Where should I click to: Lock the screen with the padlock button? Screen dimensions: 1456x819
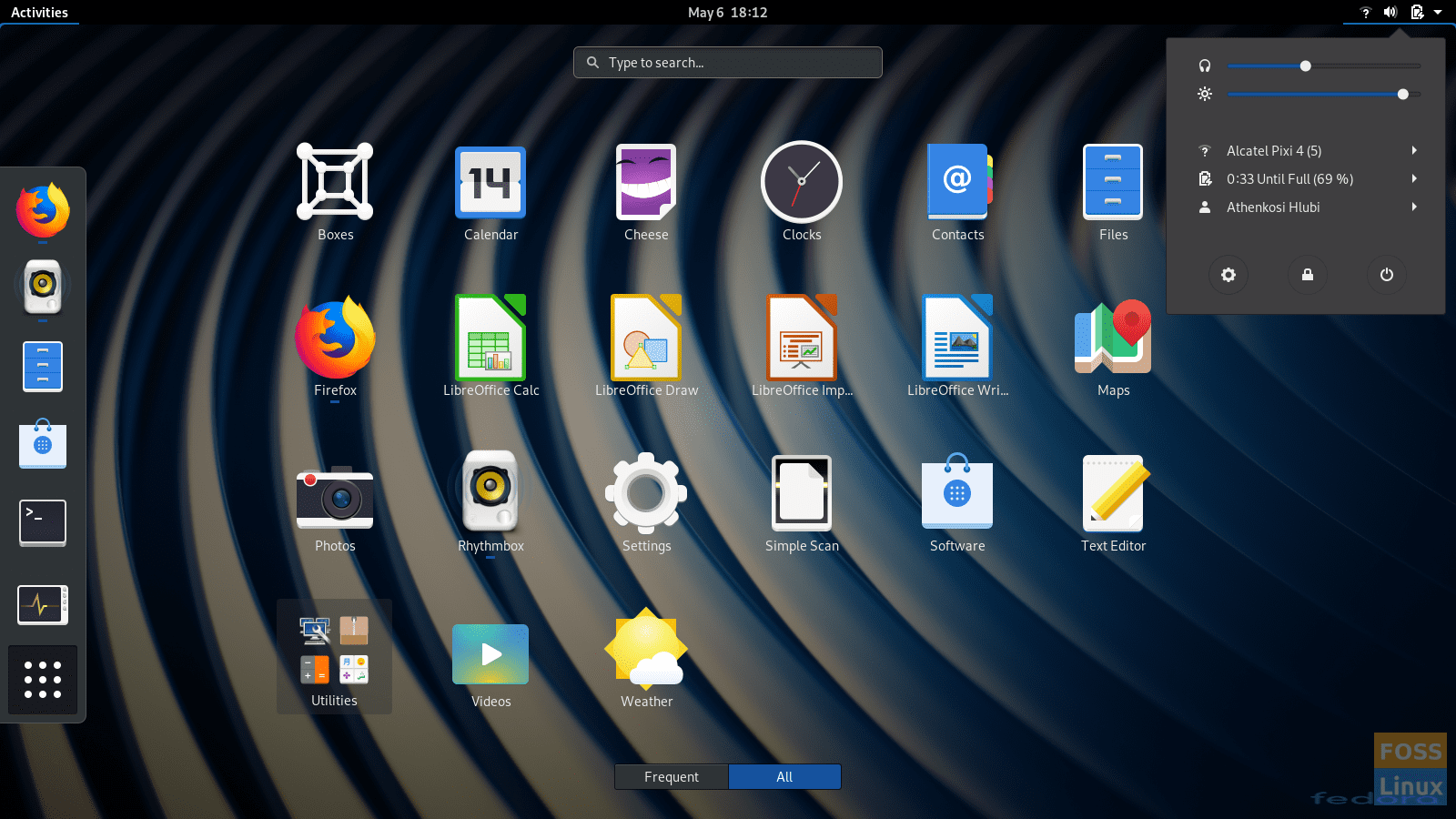(x=1307, y=275)
